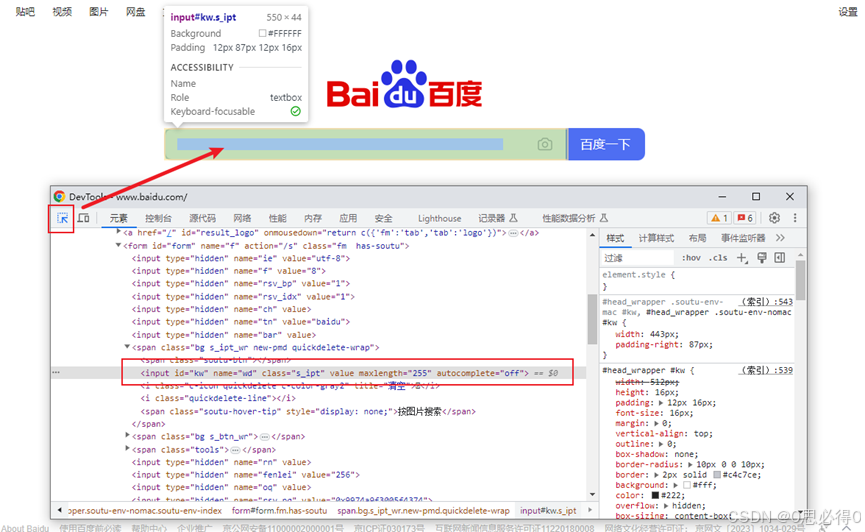Expand span bg s_btn_wr node

[x=127, y=436]
